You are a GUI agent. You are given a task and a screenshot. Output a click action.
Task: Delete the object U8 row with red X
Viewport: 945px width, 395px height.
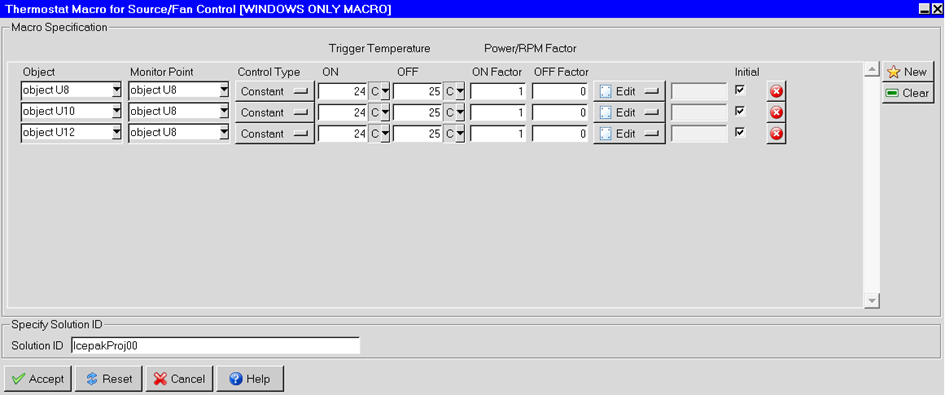coord(776,92)
